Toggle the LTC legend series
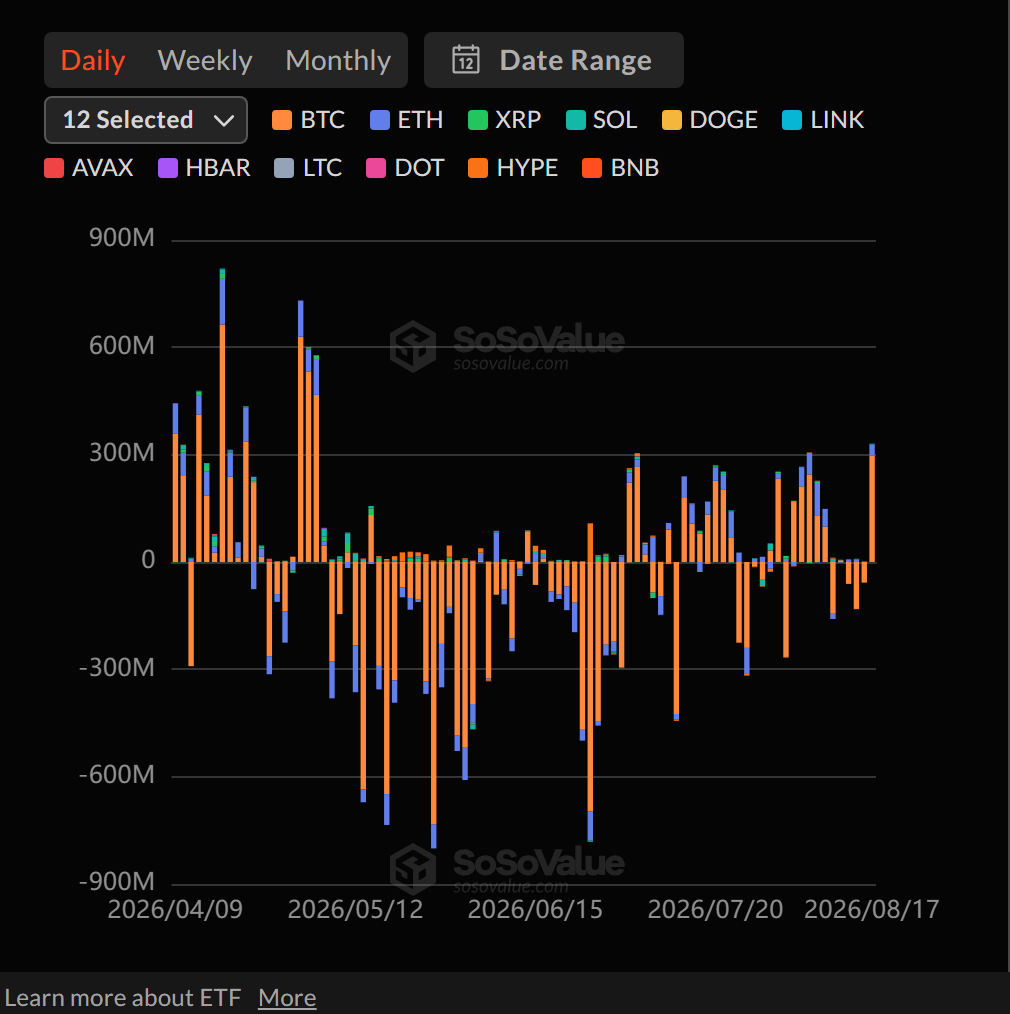 point(308,168)
